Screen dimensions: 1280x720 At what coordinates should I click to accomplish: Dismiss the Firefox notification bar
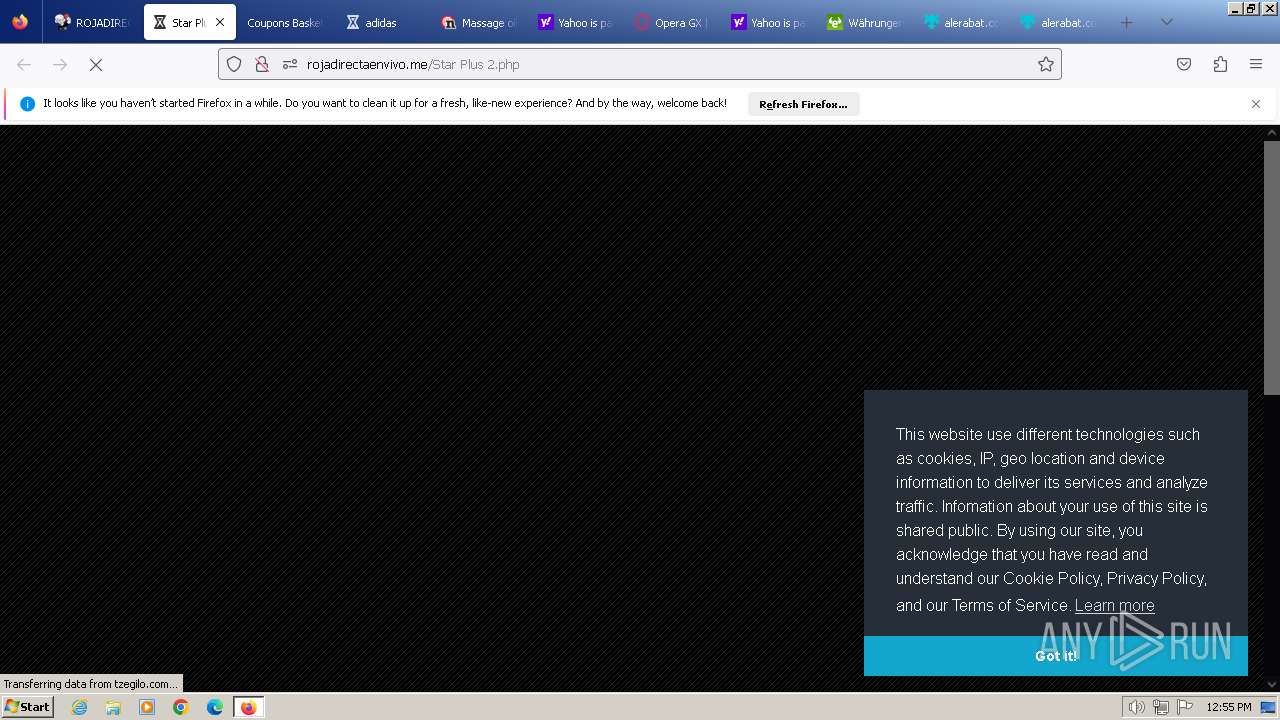click(x=1256, y=104)
